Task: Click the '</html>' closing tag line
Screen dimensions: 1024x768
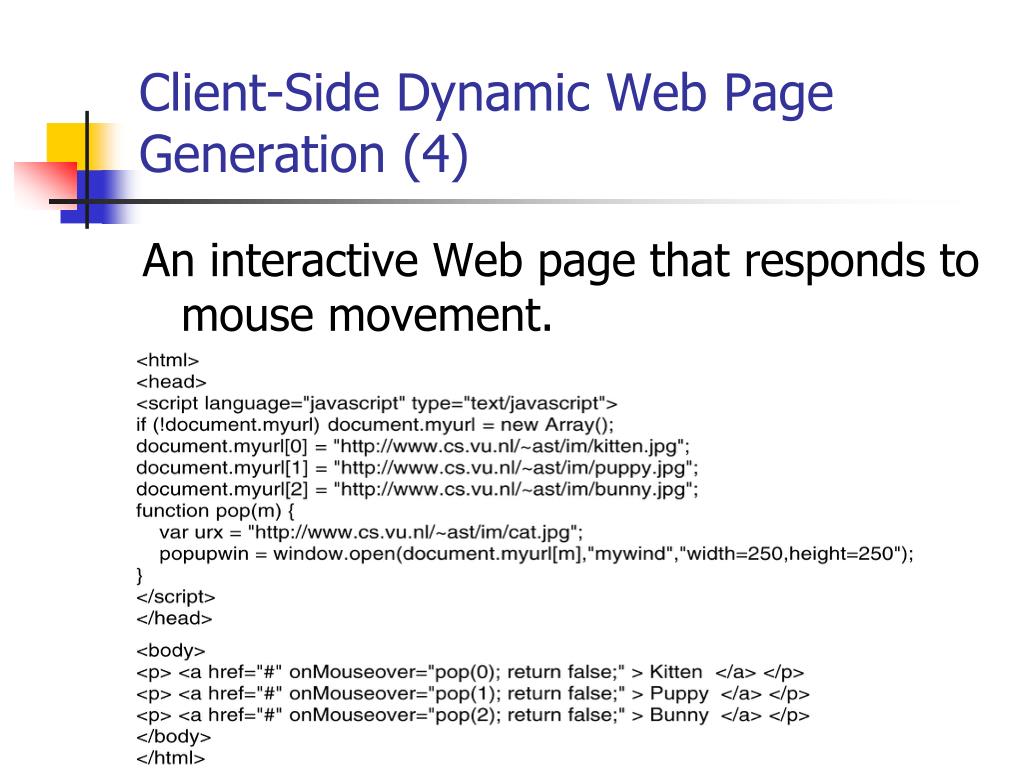Action: tap(170, 758)
